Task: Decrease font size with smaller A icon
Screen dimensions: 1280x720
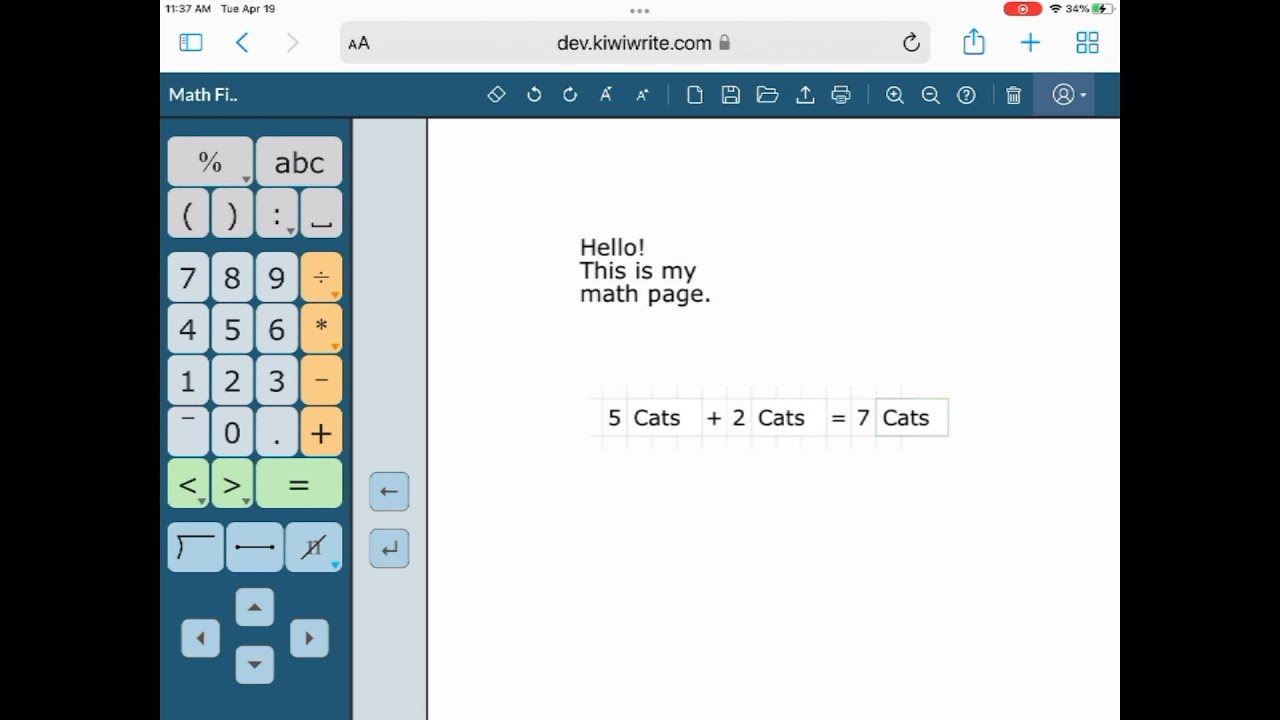Action: click(642, 95)
